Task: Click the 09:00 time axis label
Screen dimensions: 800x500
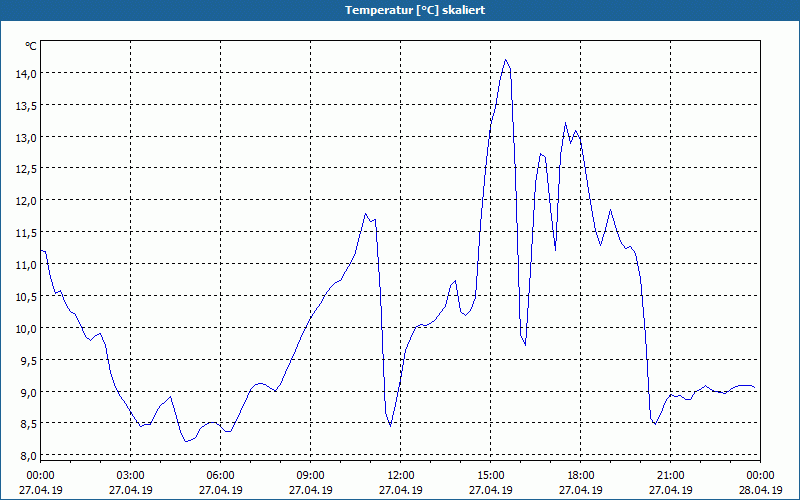Action: (311, 475)
